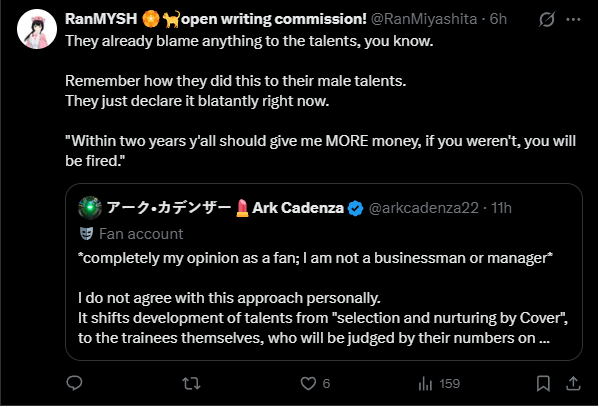Click the Fan account label
Screen dimensions: 598x406
(141, 234)
